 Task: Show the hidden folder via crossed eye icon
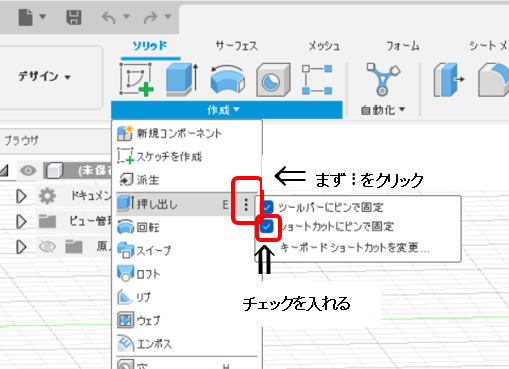point(47,247)
